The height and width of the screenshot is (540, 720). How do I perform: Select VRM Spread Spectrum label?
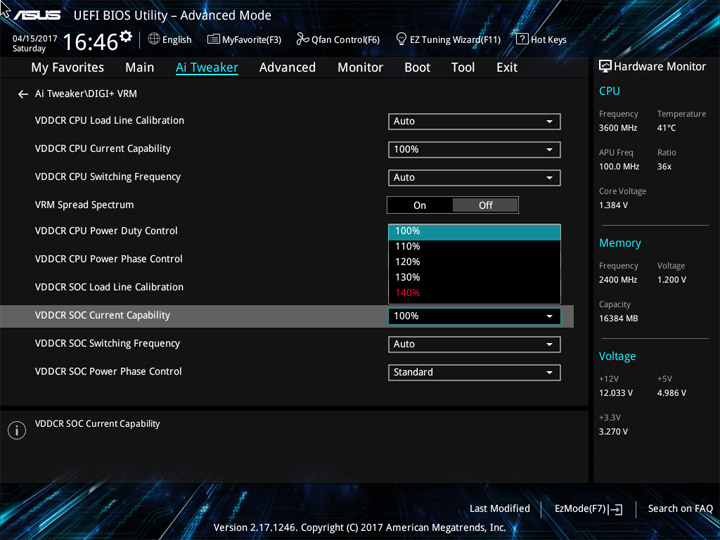click(84, 205)
